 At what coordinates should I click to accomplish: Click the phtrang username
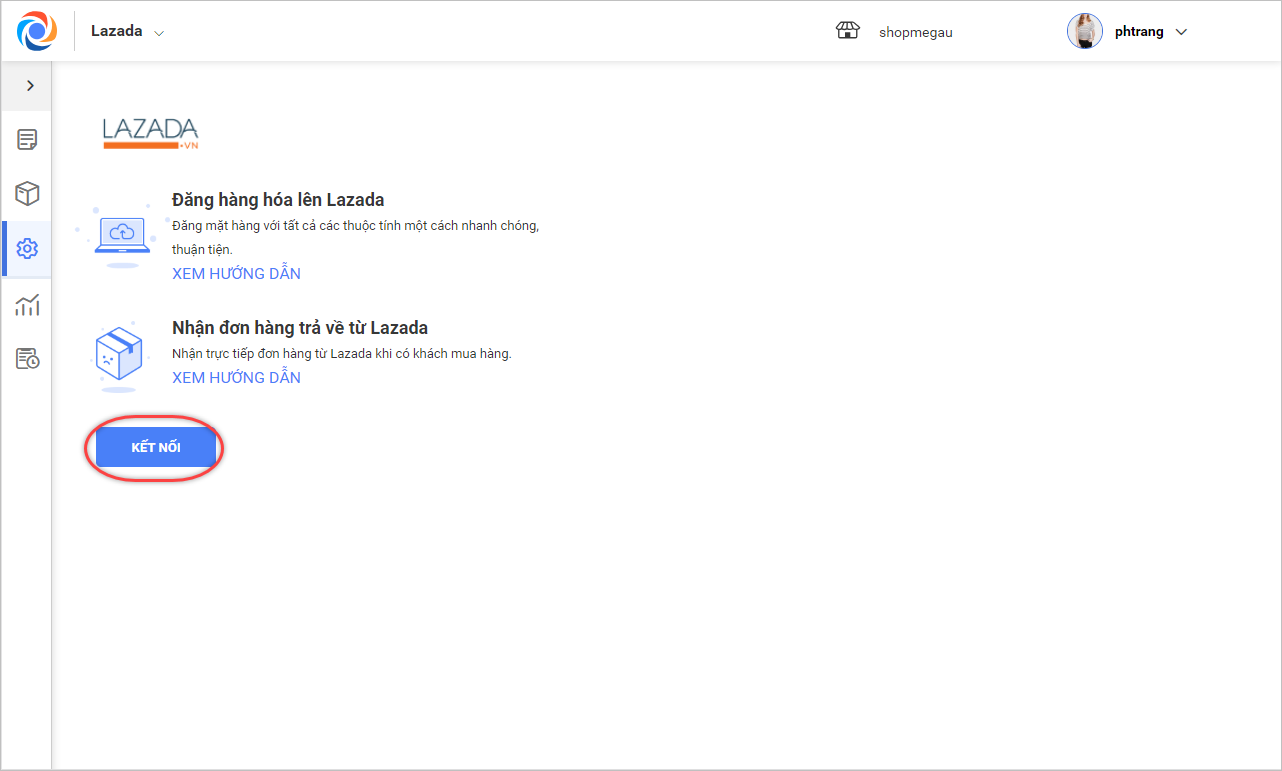pyautogui.click(x=1139, y=32)
